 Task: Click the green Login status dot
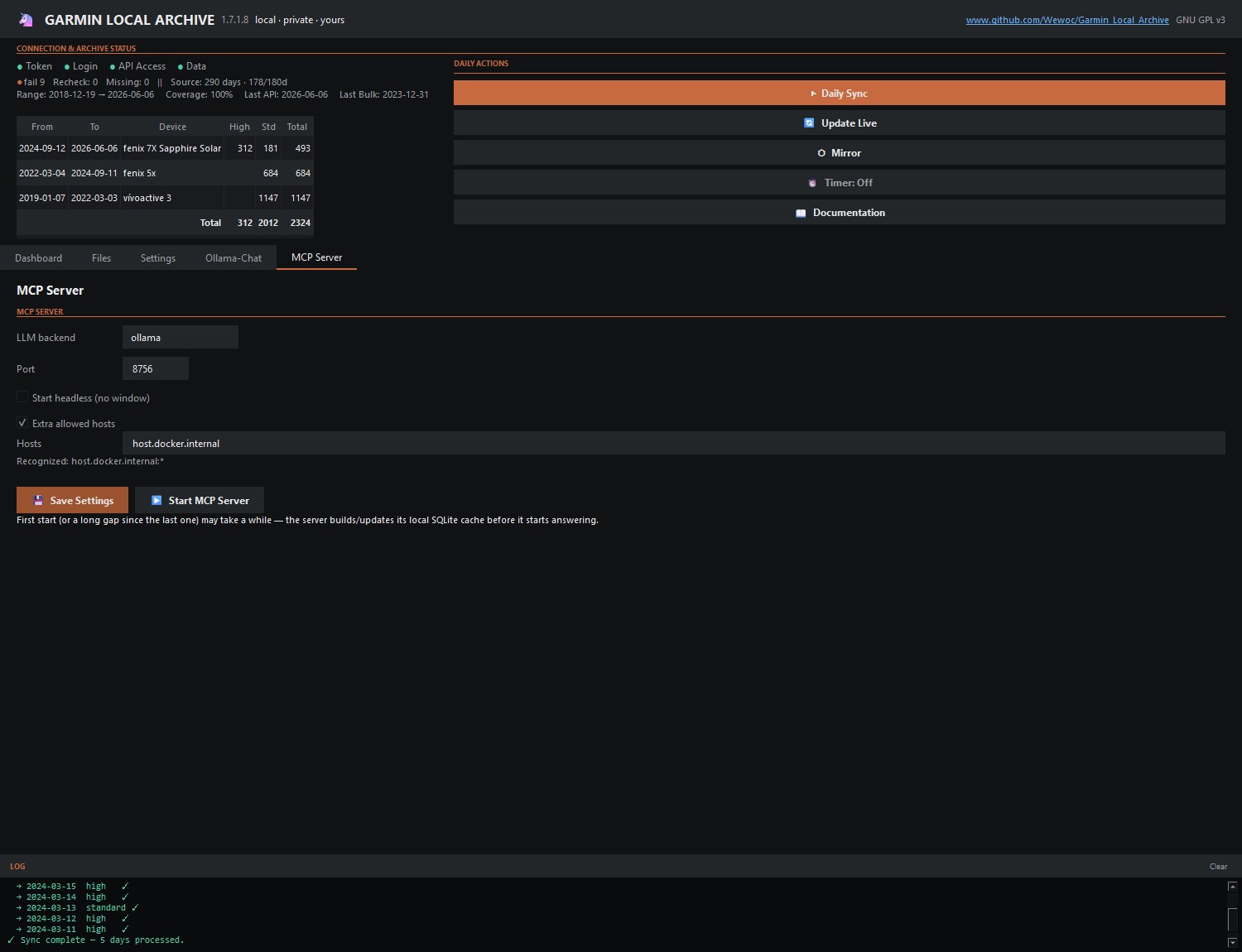(67, 67)
